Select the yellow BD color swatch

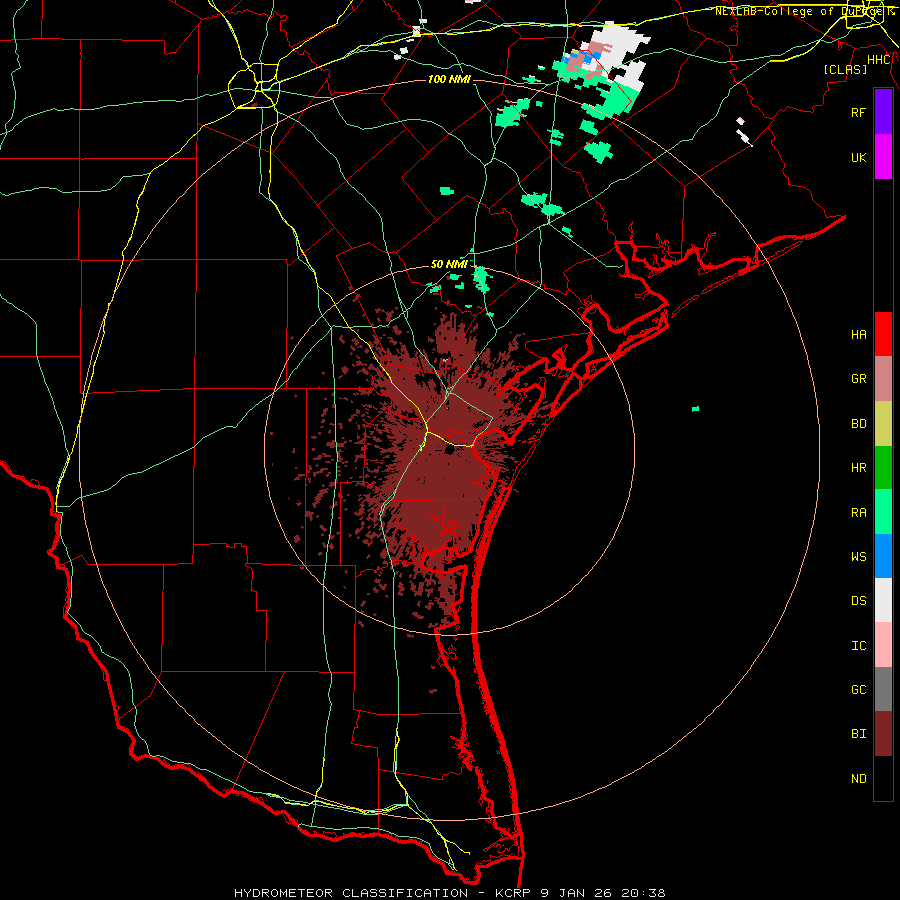(x=883, y=424)
